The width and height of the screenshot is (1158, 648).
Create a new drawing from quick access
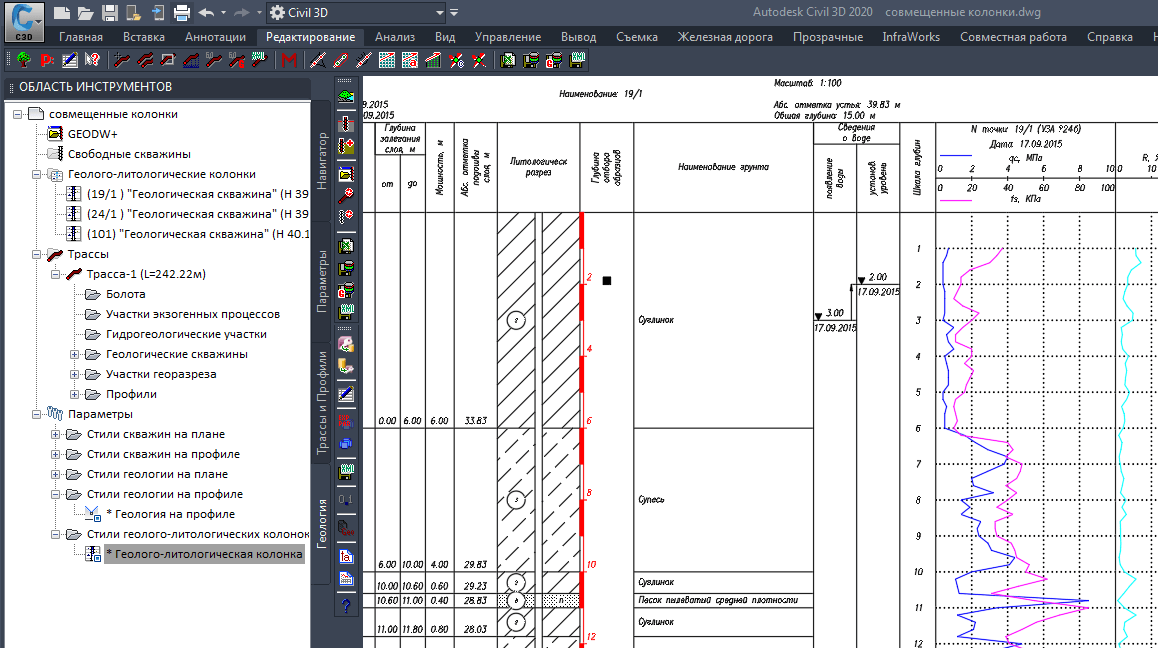click(62, 13)
